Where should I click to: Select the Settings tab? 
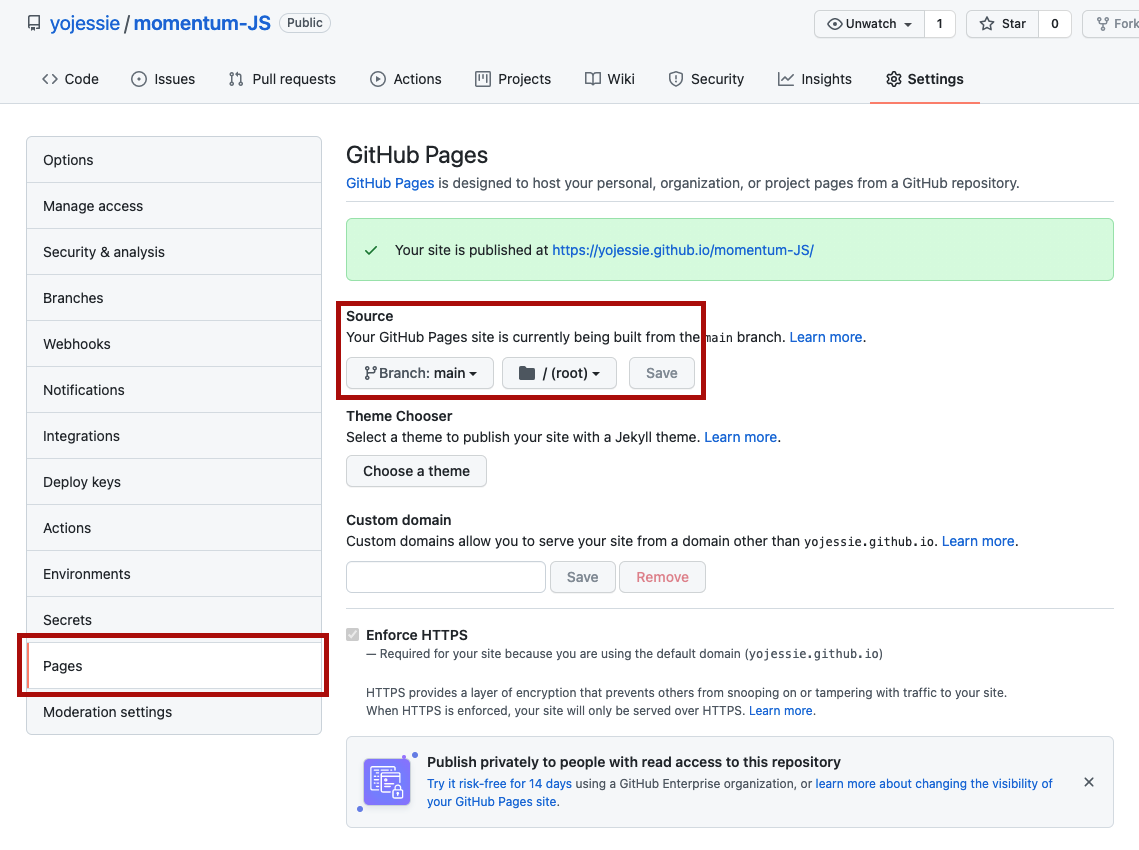(x=925, y=79)
